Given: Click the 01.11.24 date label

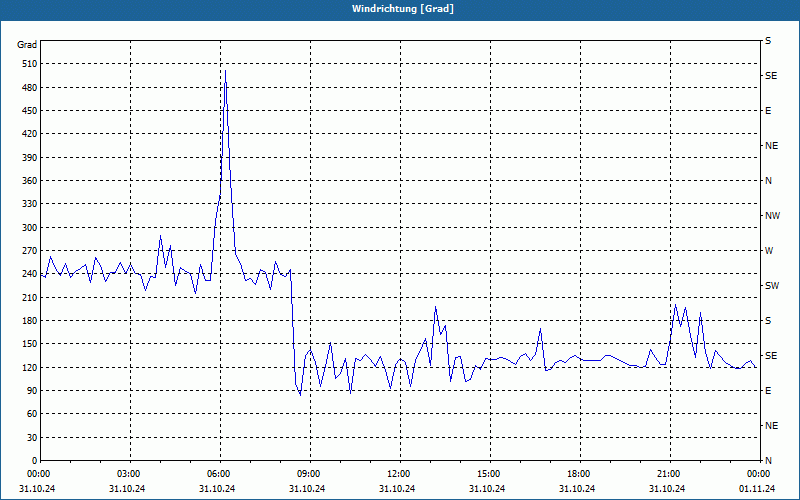Looking at the screenshot, I should (x=758, y=488).
